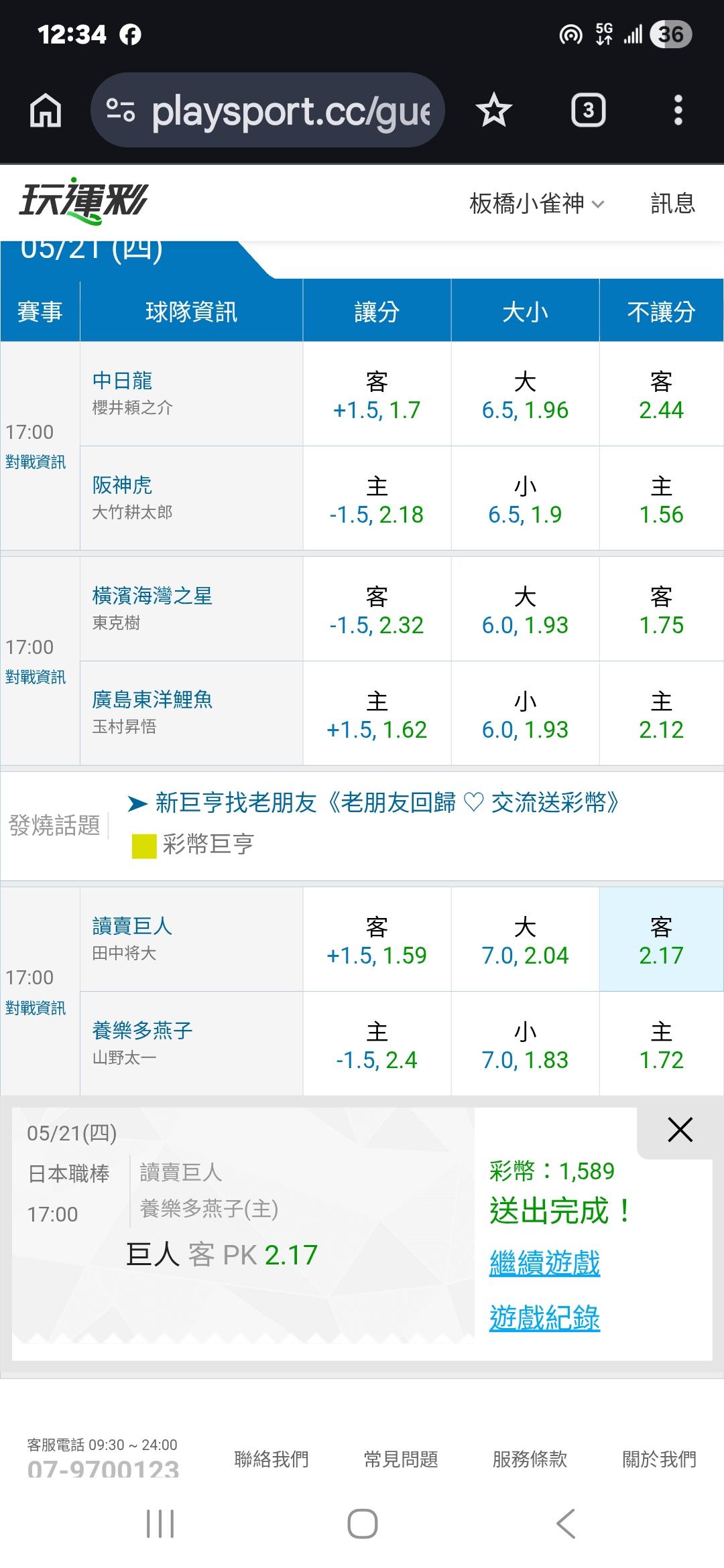Close the bet confirmation slip
The image size is (724, 1568).
pos(680,1130)
